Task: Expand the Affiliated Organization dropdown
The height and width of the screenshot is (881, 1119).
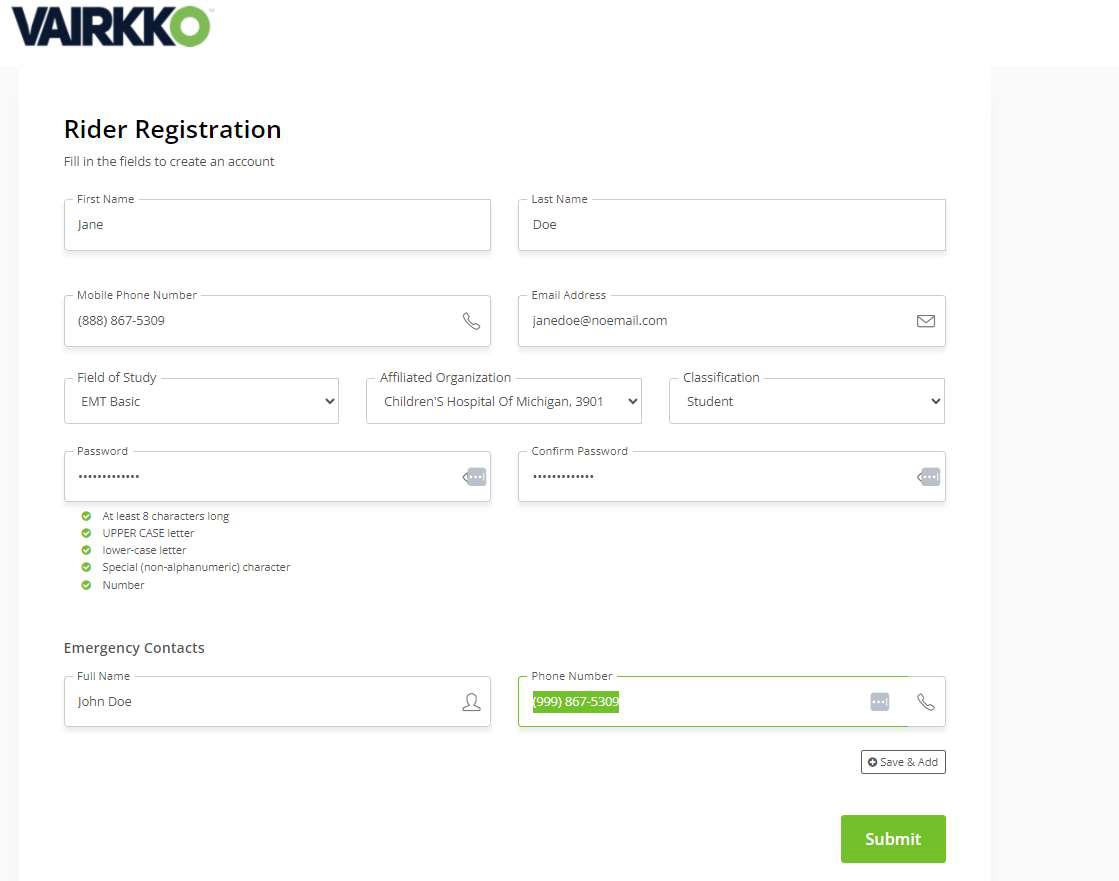Action: pos(504,401)
